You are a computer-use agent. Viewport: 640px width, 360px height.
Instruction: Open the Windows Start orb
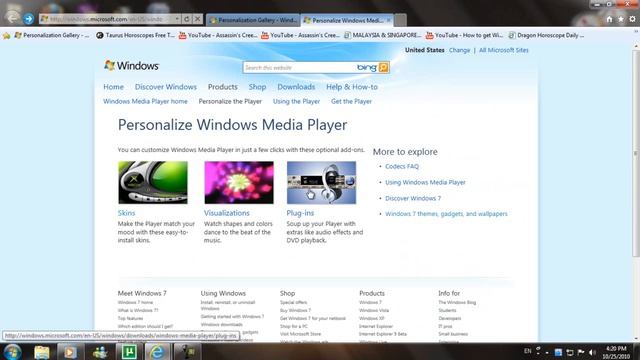[x=12, y=352]
